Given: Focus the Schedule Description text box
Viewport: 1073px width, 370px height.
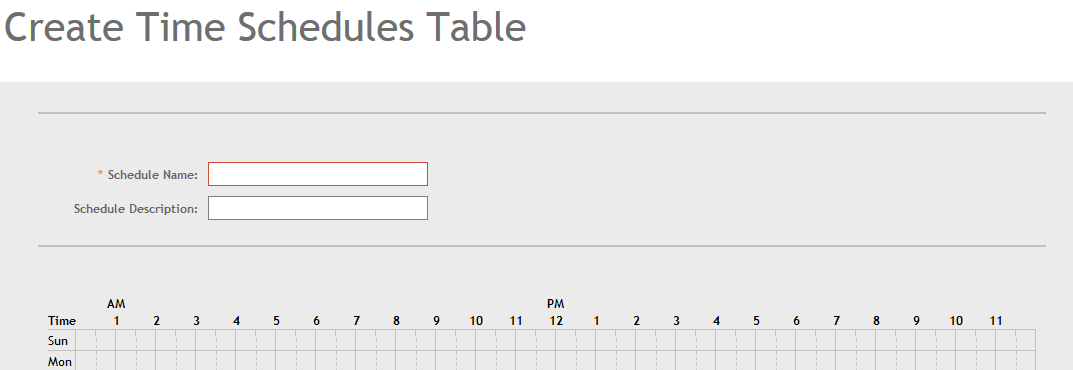Looking at the screenshot, I should [318, 208].
